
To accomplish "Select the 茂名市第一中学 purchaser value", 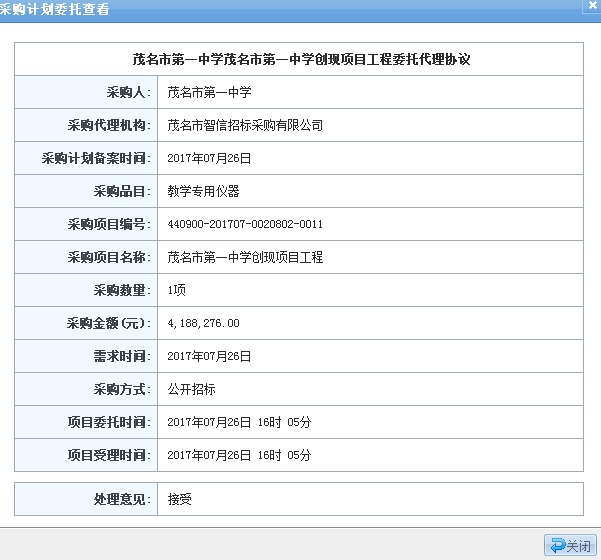I will [x=209, y=92].
